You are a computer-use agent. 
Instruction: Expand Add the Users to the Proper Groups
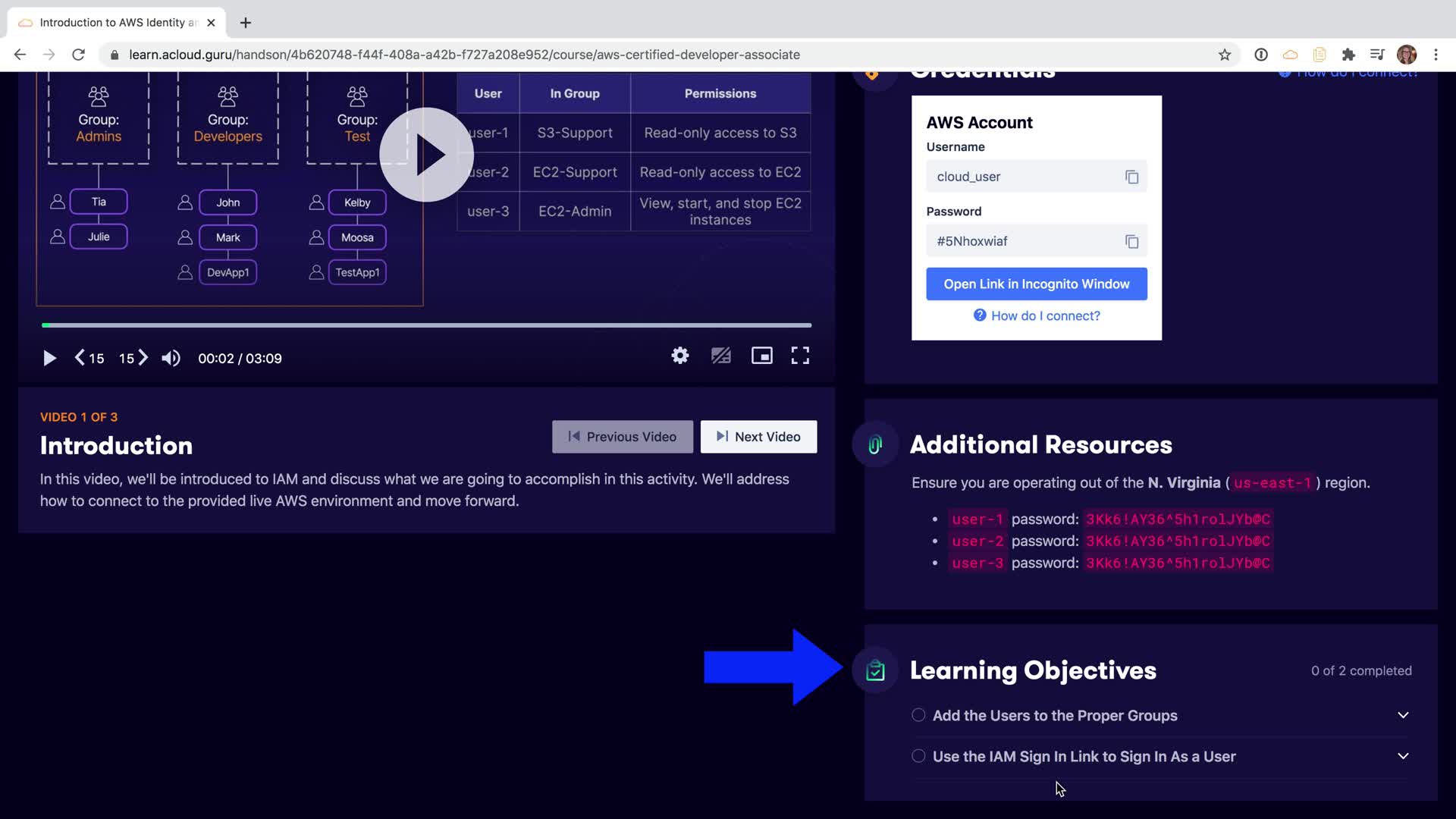point(1403,715)
